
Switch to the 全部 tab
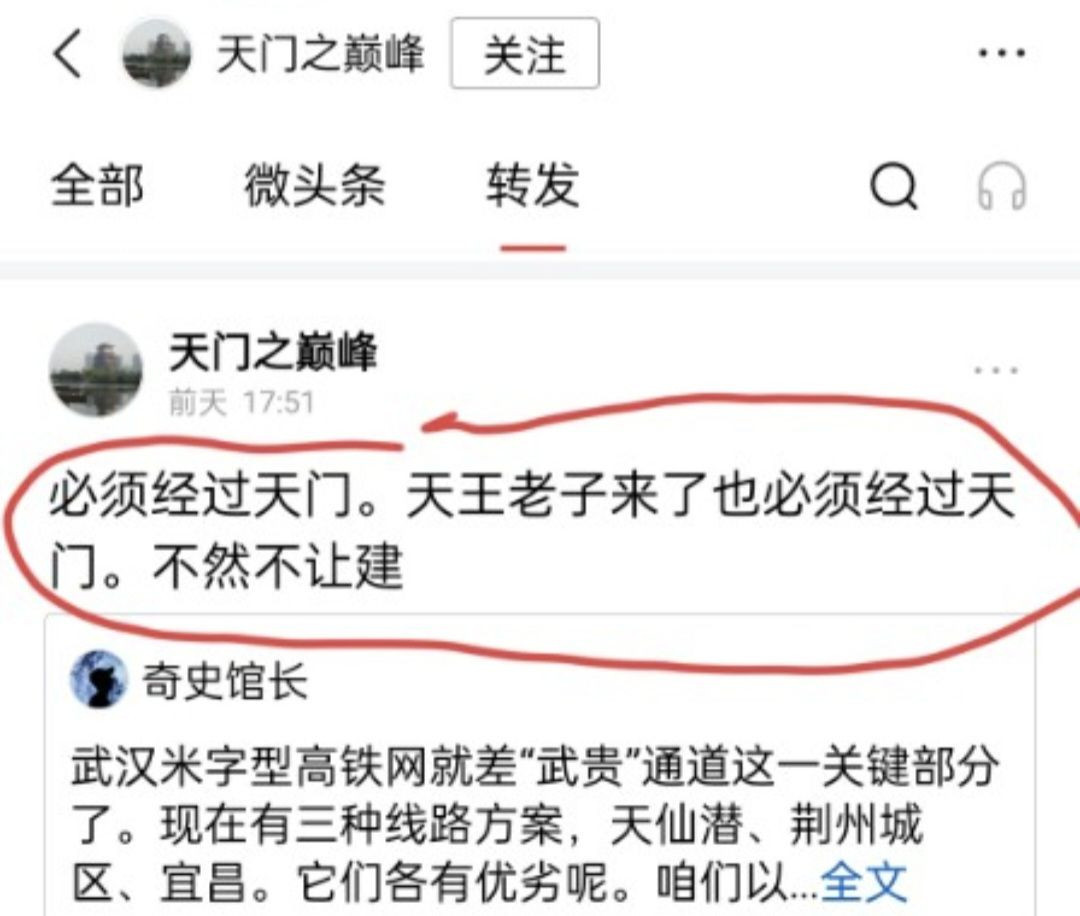[98, 185]
